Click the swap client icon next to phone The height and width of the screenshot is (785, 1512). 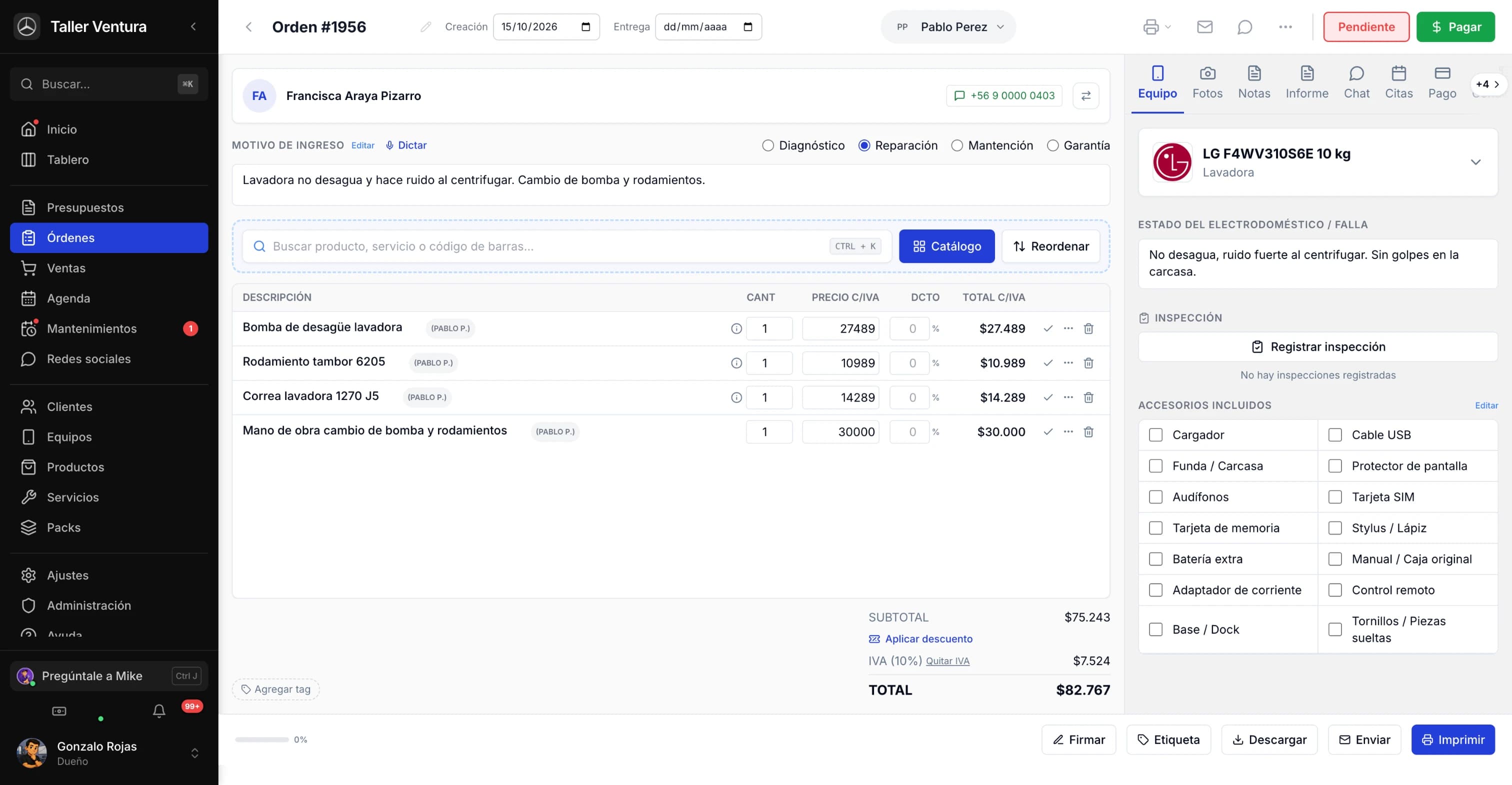(1086, 95)
